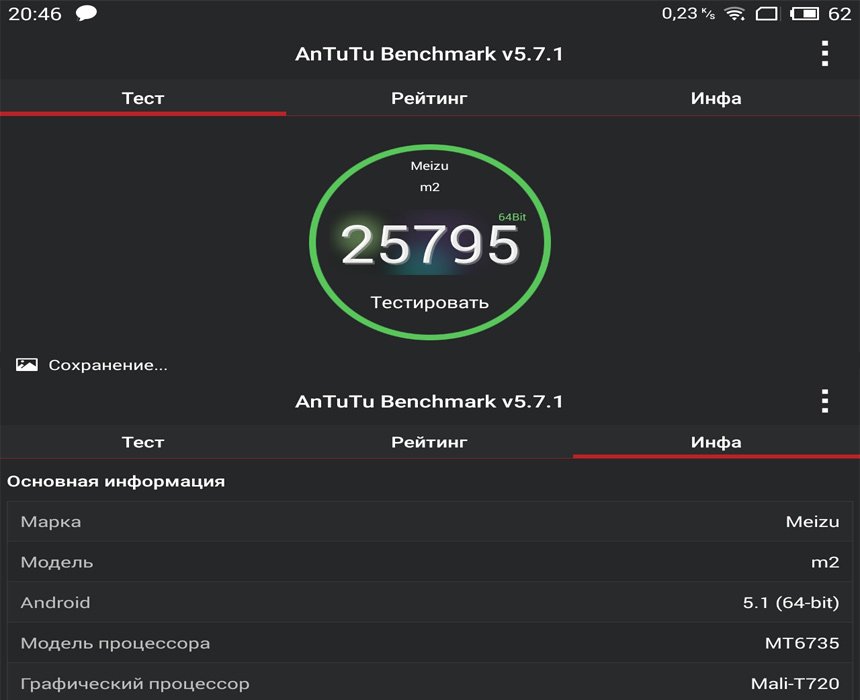
Task: Switch to the lower Рейтинг tab
Action: [x=429, y=442]
